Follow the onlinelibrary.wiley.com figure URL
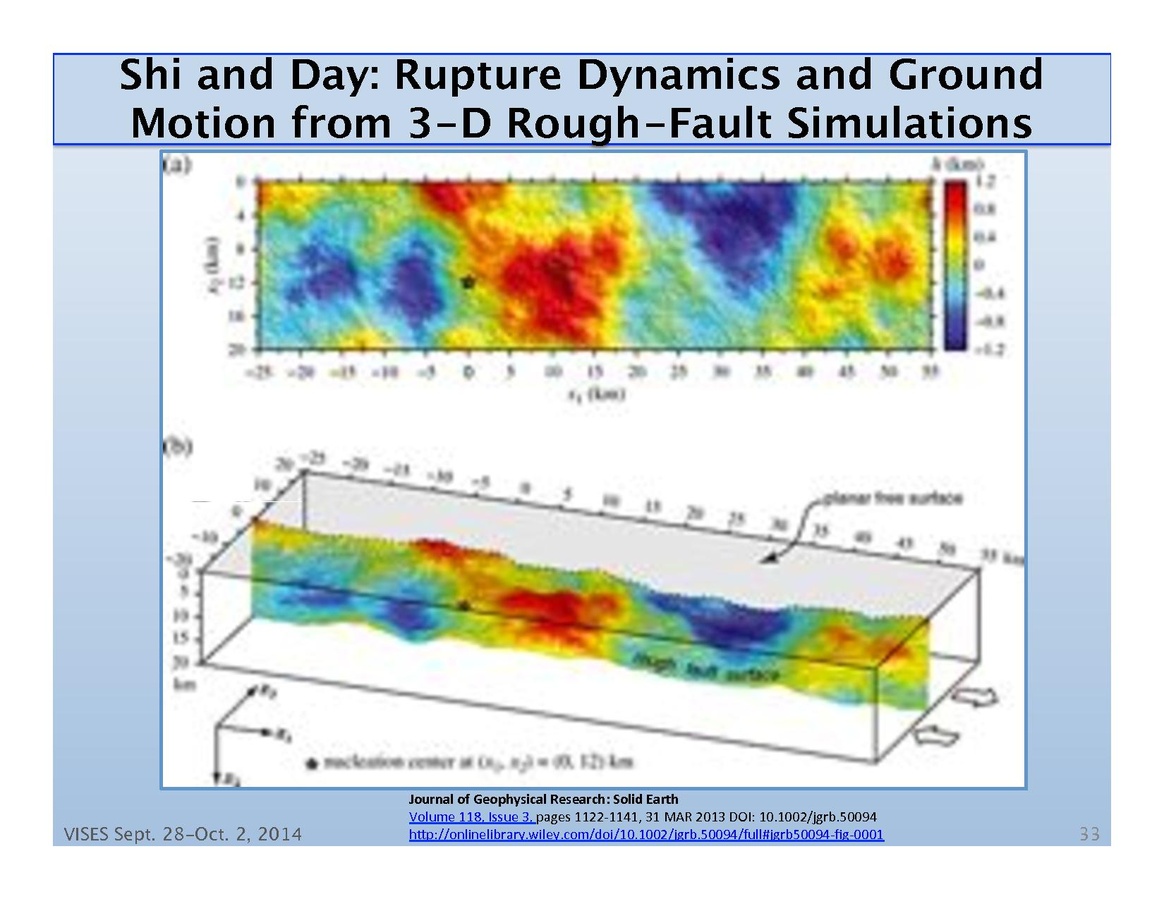 point(646,834)
